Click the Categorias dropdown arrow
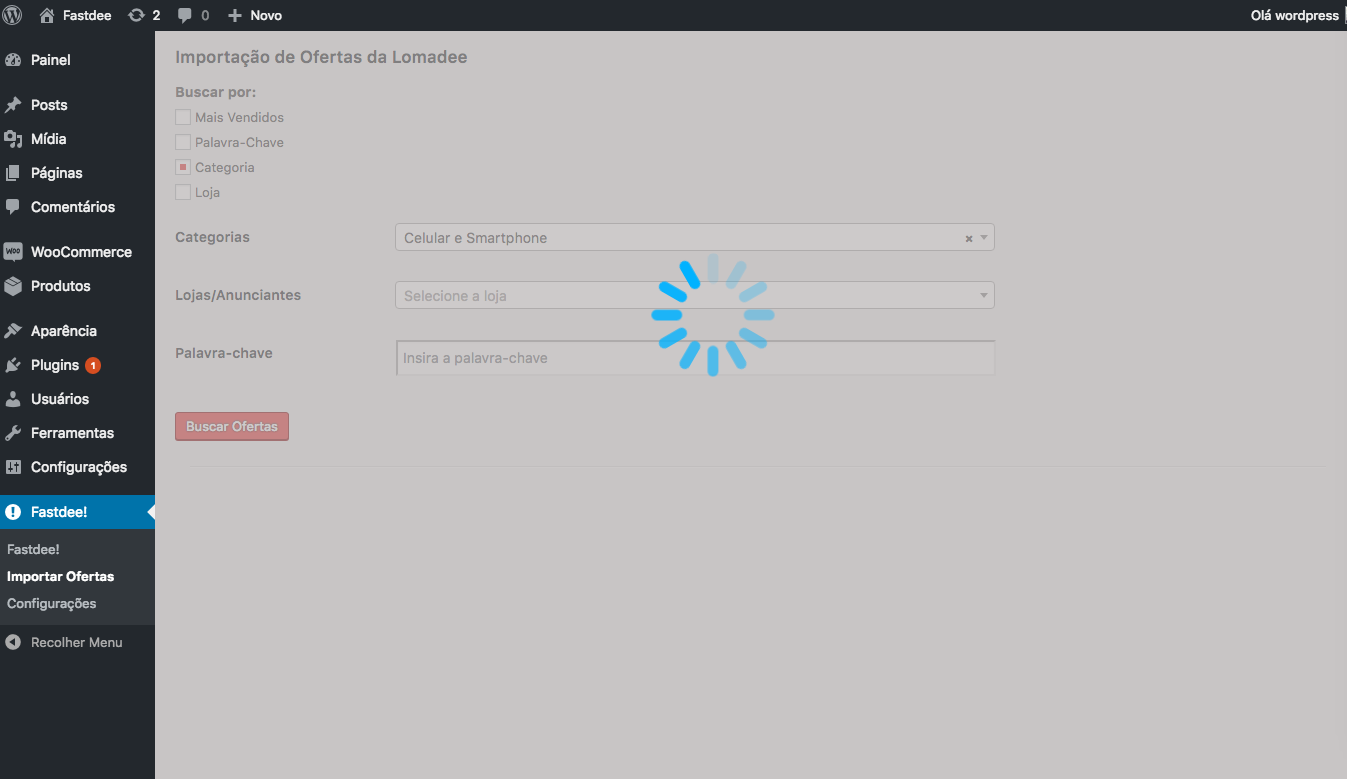Image resolution: width=1347 pixels, height=779 pixels. (x=984, y=238)
